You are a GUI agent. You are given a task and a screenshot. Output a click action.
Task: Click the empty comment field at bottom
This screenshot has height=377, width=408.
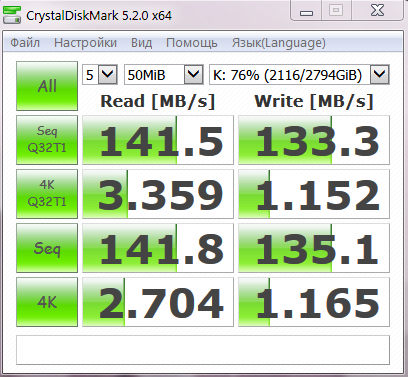coord(203,350)
